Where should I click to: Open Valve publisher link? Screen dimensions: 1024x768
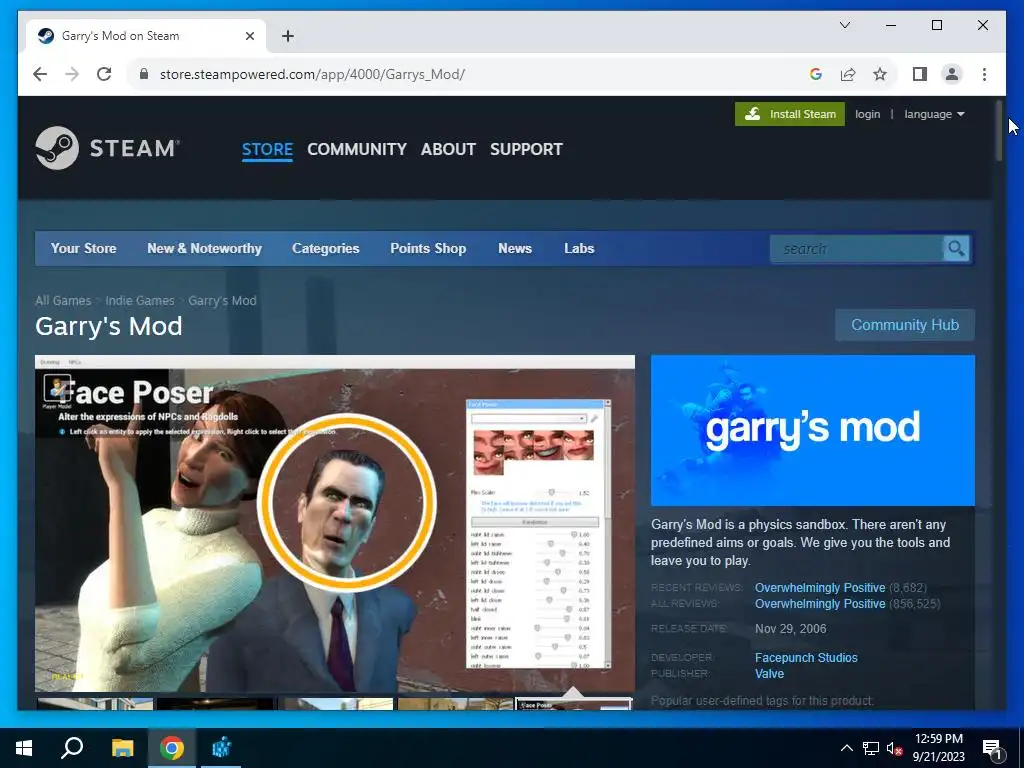coord(769,673)
